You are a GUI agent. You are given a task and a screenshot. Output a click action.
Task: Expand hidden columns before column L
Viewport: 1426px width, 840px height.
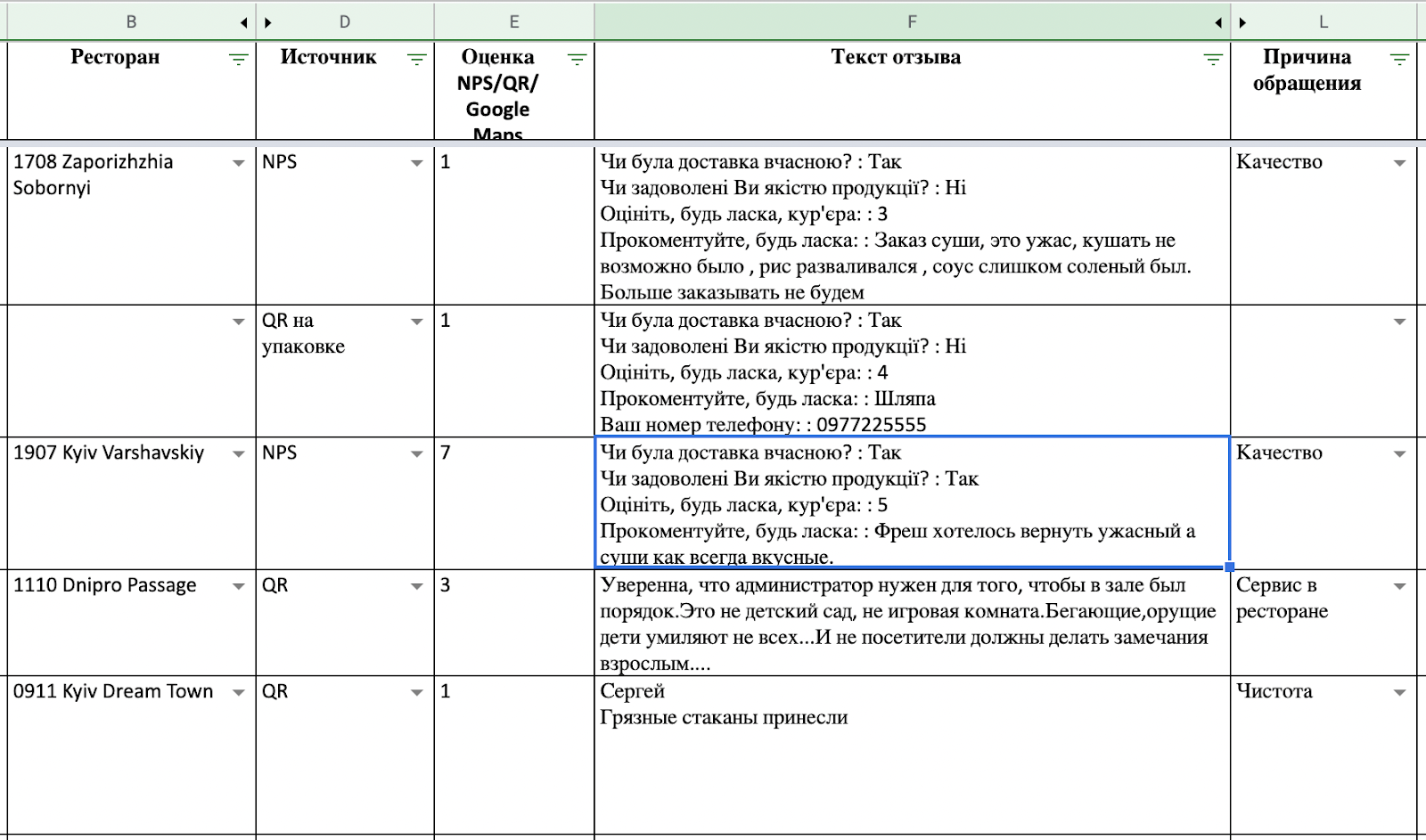tap(1242, 22)
